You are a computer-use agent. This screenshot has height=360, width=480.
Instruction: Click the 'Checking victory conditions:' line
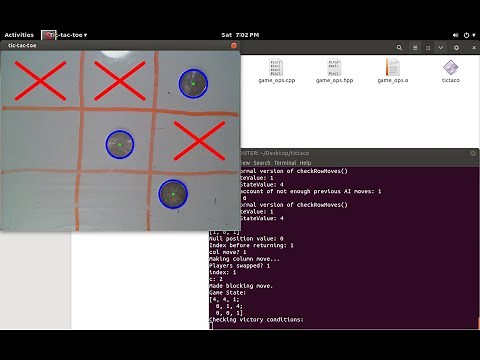[x=256, y=319]
